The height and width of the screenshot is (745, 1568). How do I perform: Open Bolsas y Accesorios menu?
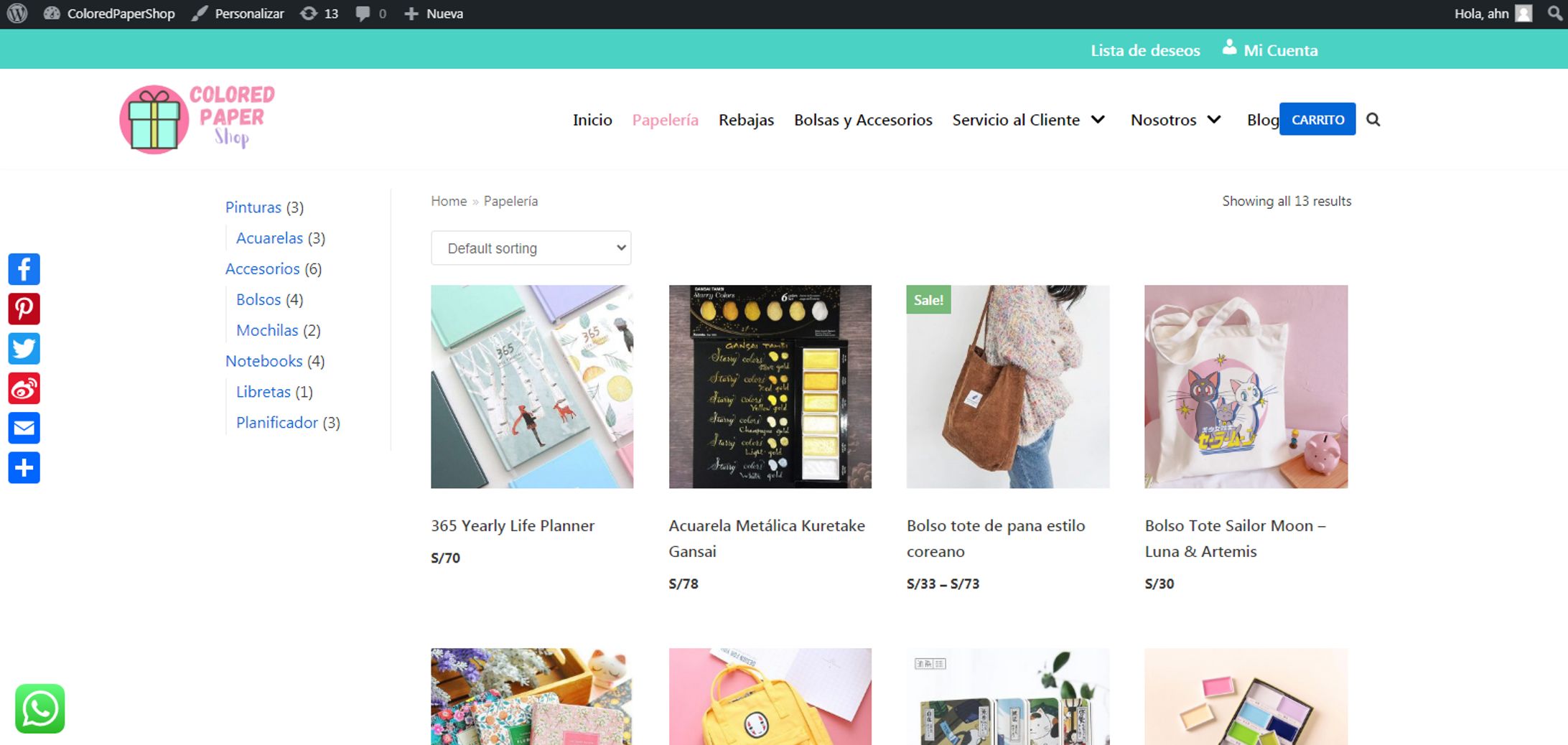point(863,120)
